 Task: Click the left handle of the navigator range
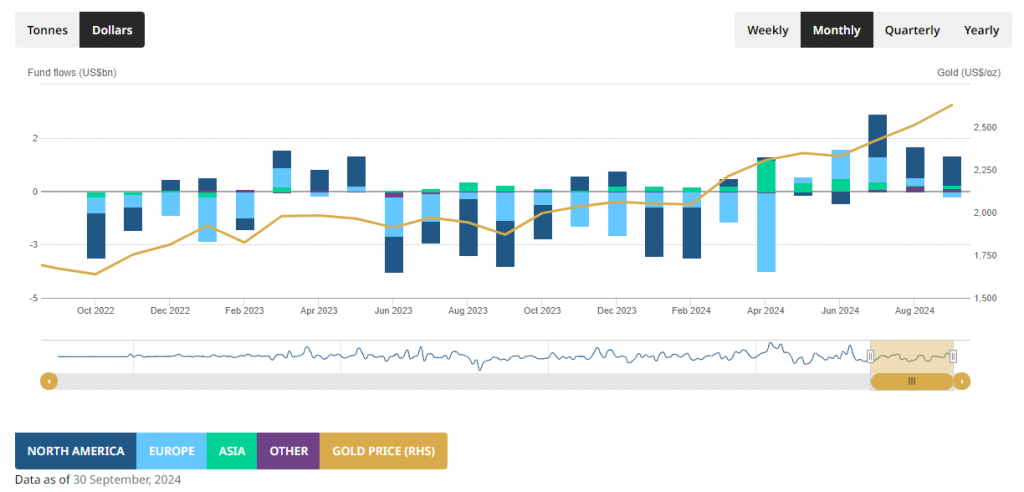pyautogui.click(x=870, y=356)
